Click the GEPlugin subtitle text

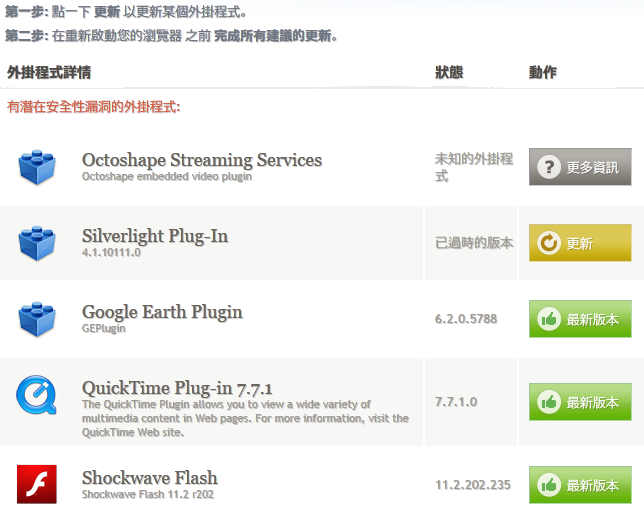click(104, 329)
